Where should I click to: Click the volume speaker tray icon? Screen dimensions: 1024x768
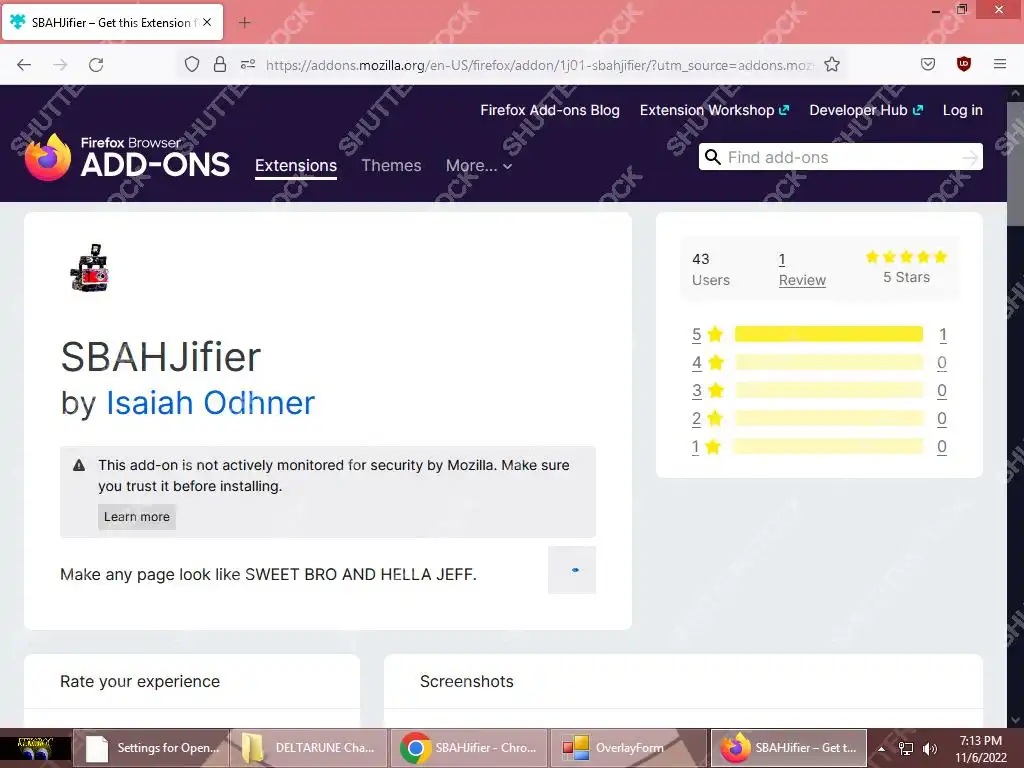(929, 748)
